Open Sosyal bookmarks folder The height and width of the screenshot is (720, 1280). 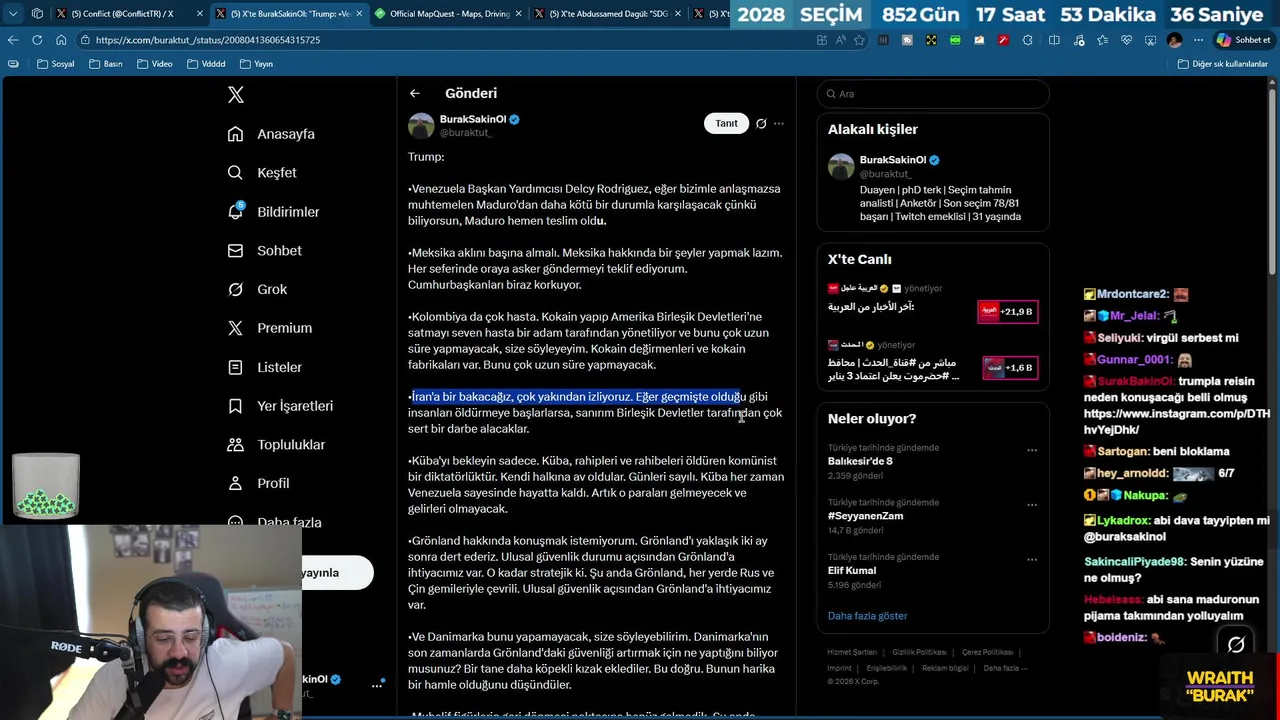[x=55, y=64]
